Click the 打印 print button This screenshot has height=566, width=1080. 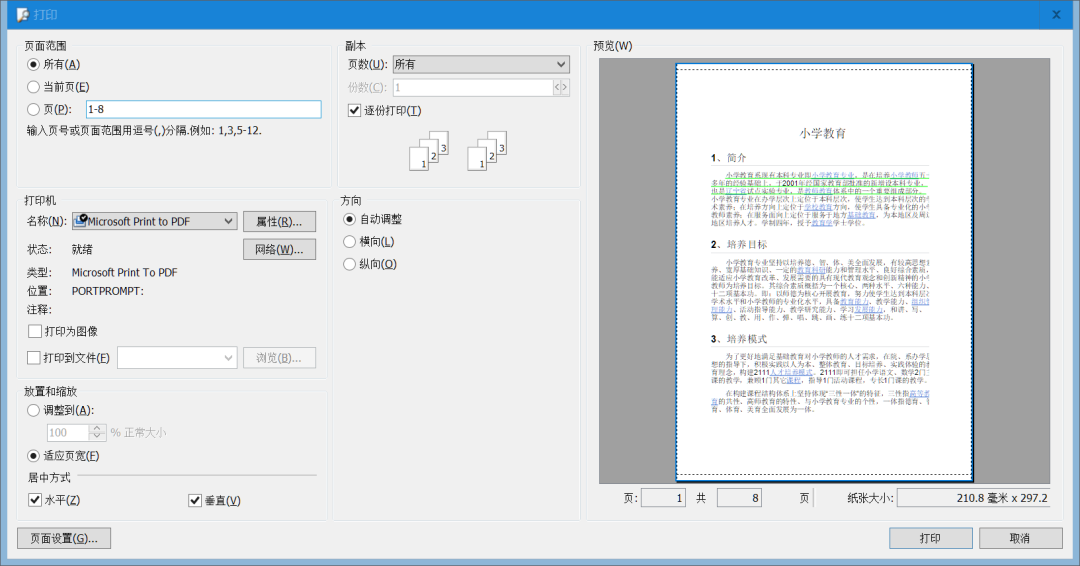pyautogui.click(x=931, y=538)
